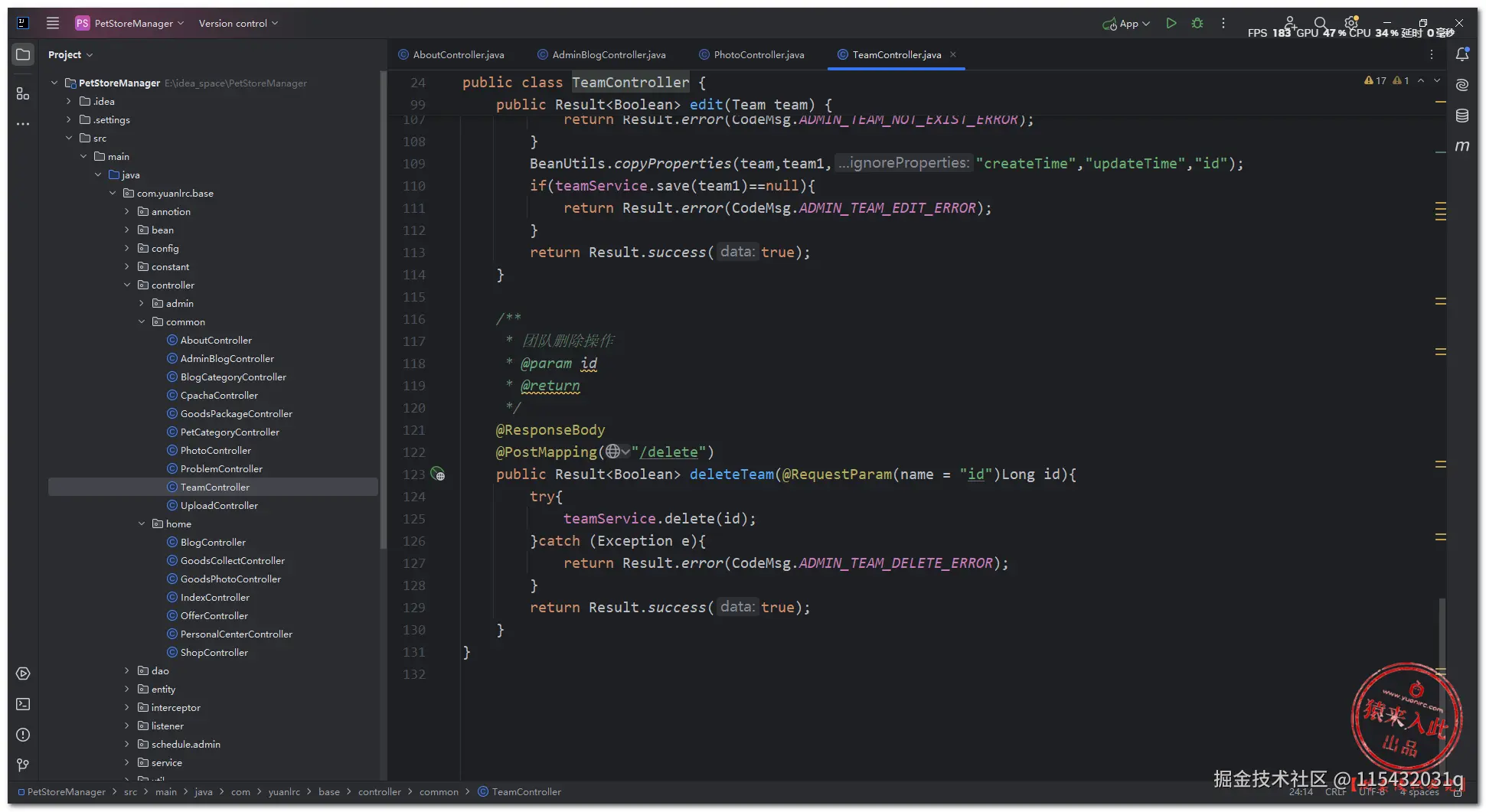Open the Maven tool window icon

click(x=1462, y=145)
